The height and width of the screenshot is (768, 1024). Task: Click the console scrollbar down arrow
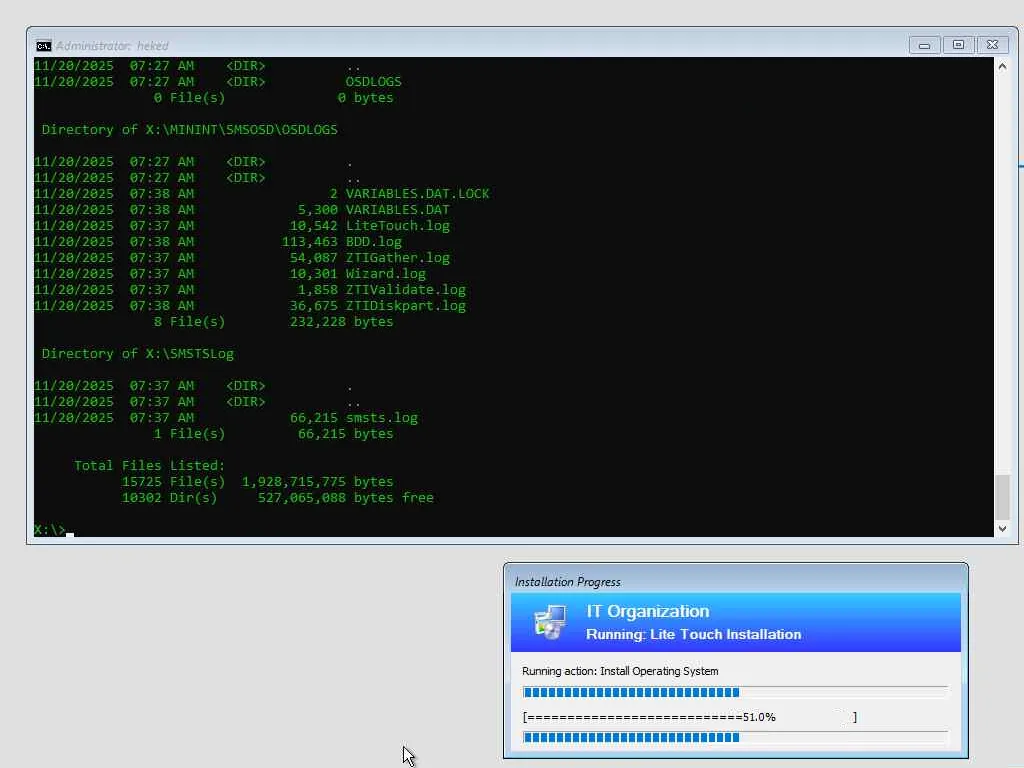coord(1002,528)
